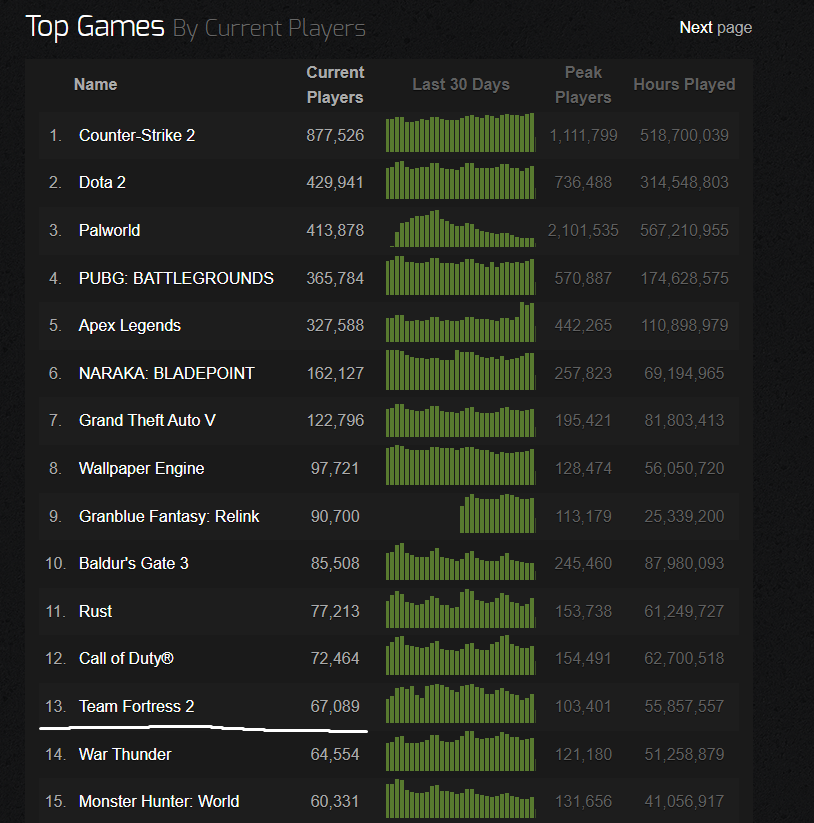
Task: Click Rust's 30-day player chart
Action: (x=460, y=609)
